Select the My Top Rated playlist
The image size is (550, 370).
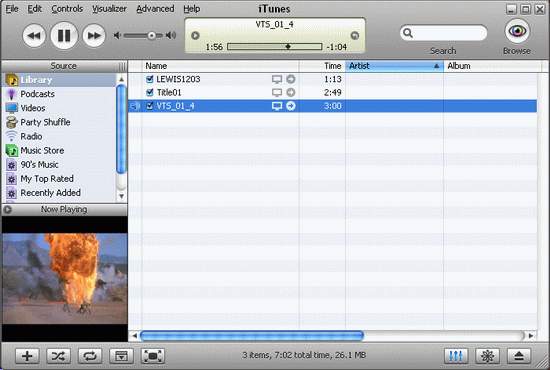click(x=59, y=179)
